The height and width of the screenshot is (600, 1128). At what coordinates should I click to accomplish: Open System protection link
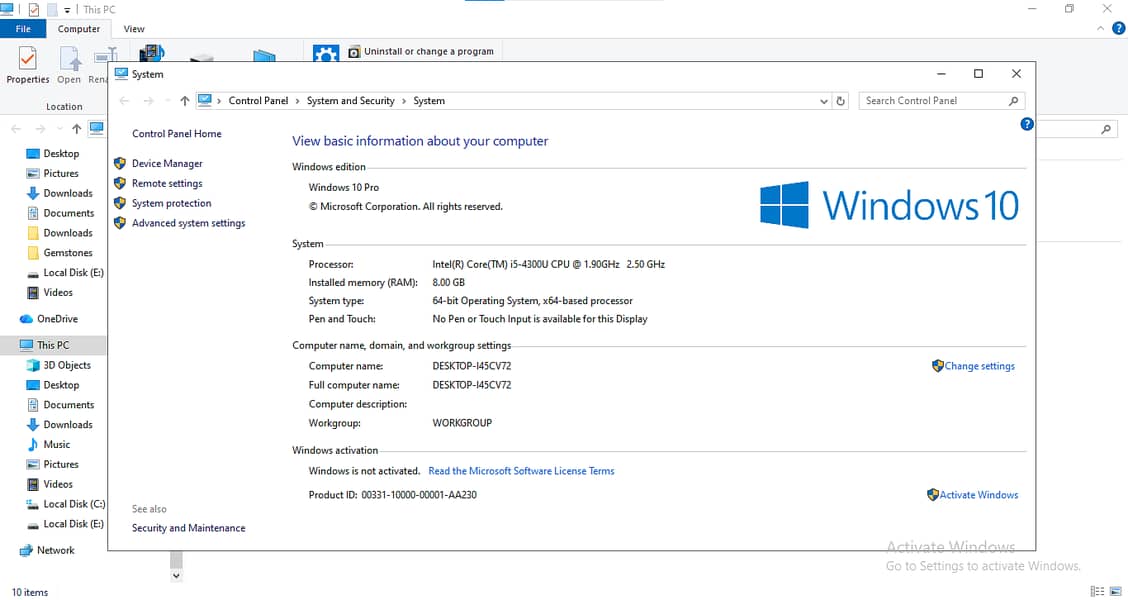171,203
